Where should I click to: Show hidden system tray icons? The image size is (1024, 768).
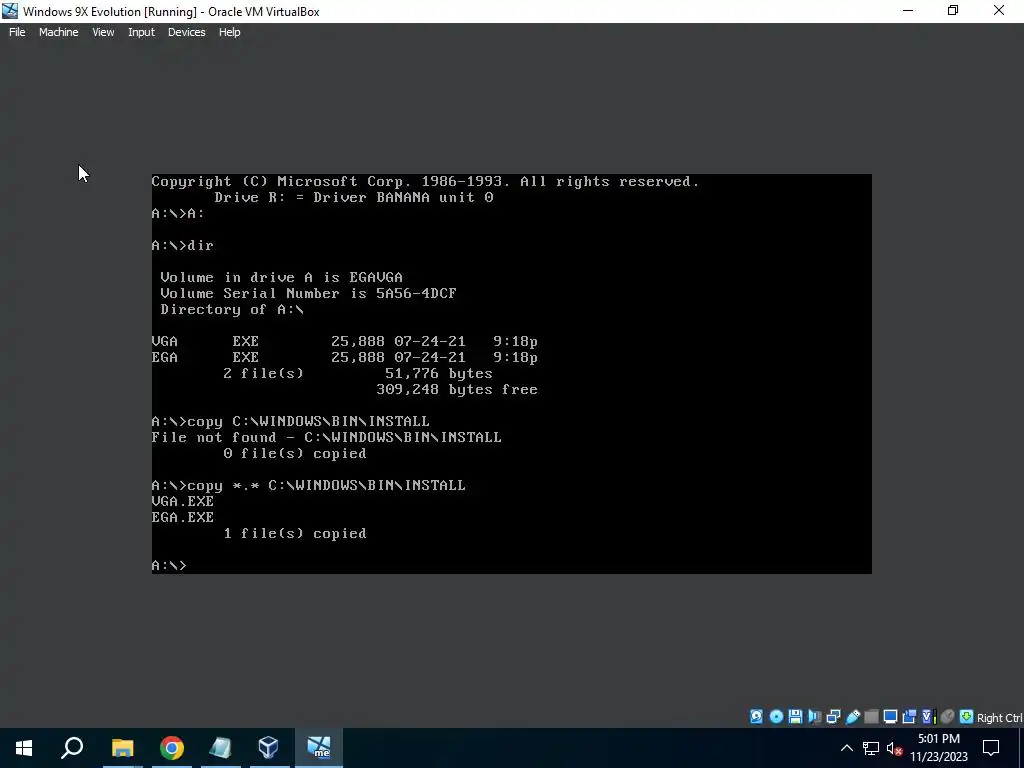[846, 748]
